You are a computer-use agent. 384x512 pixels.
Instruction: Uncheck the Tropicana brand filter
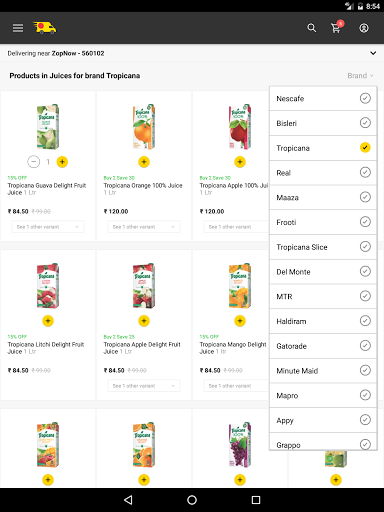(365, 147)
